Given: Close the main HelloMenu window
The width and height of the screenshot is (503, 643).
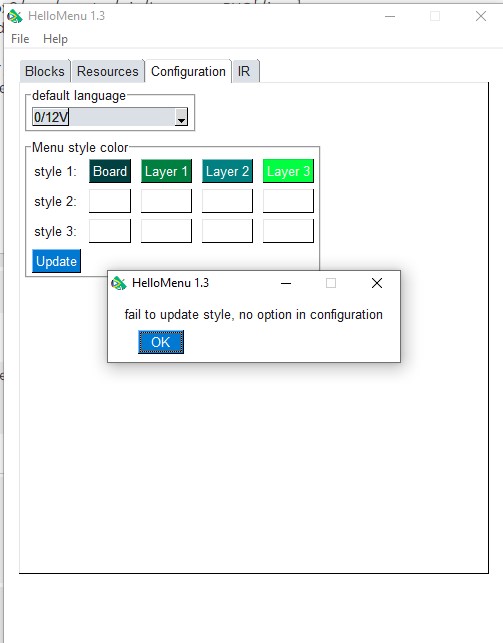Looking at the screenshot, I should [x=480, y=16].
